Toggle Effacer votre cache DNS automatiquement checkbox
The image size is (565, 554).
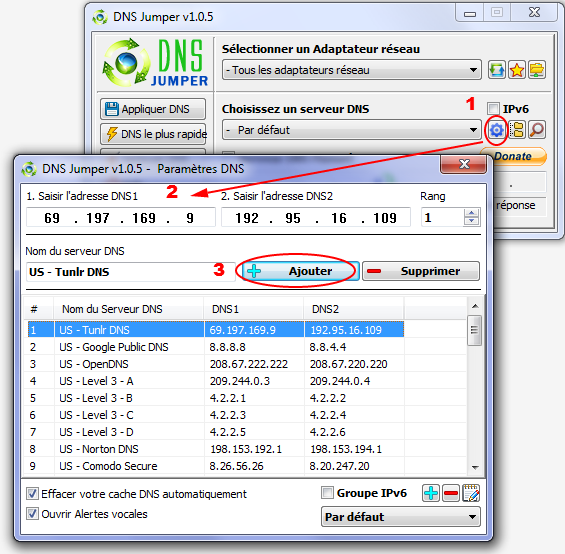[x=32, y=493]
